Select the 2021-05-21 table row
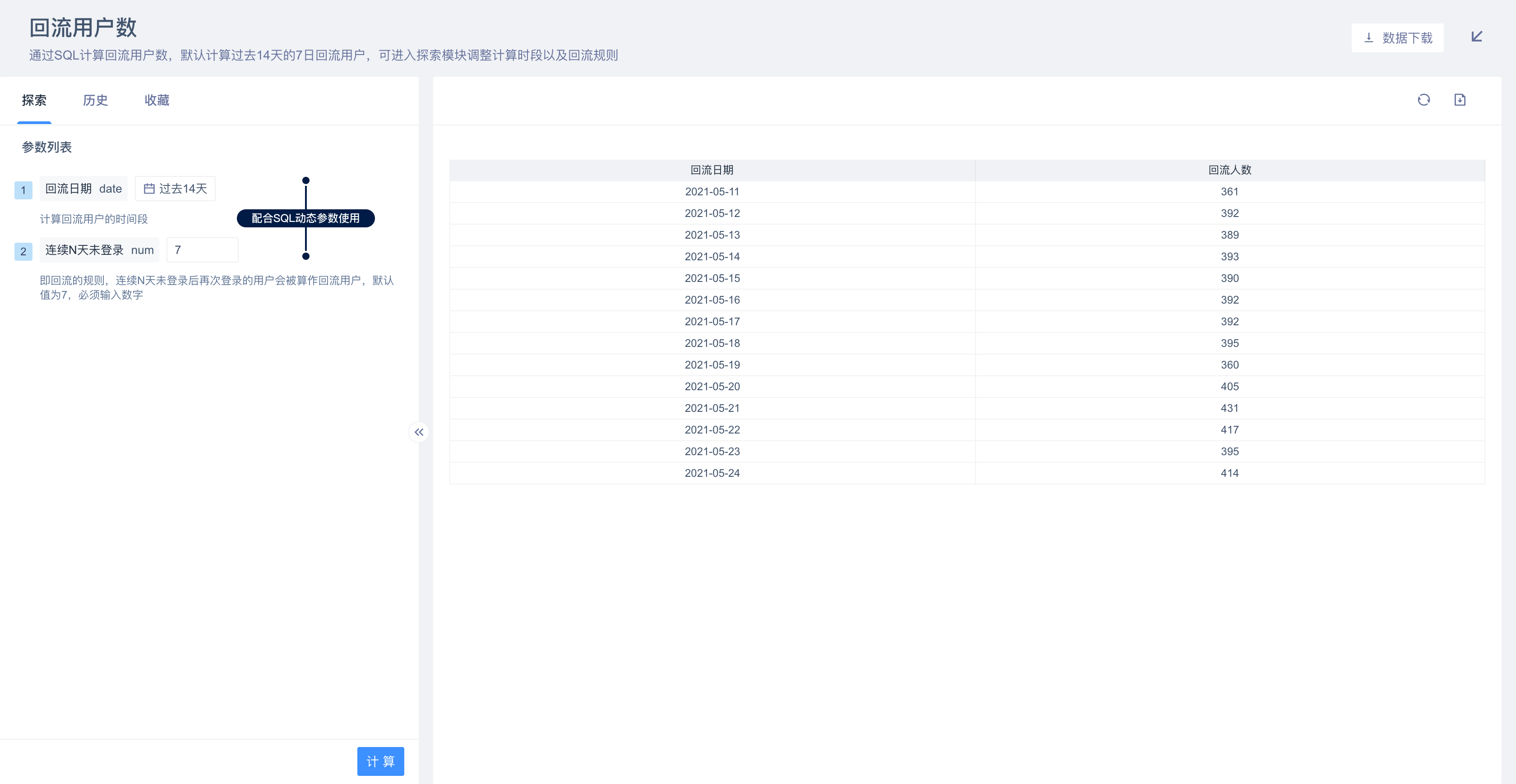The image size is (1516, 784). [712, 409]
